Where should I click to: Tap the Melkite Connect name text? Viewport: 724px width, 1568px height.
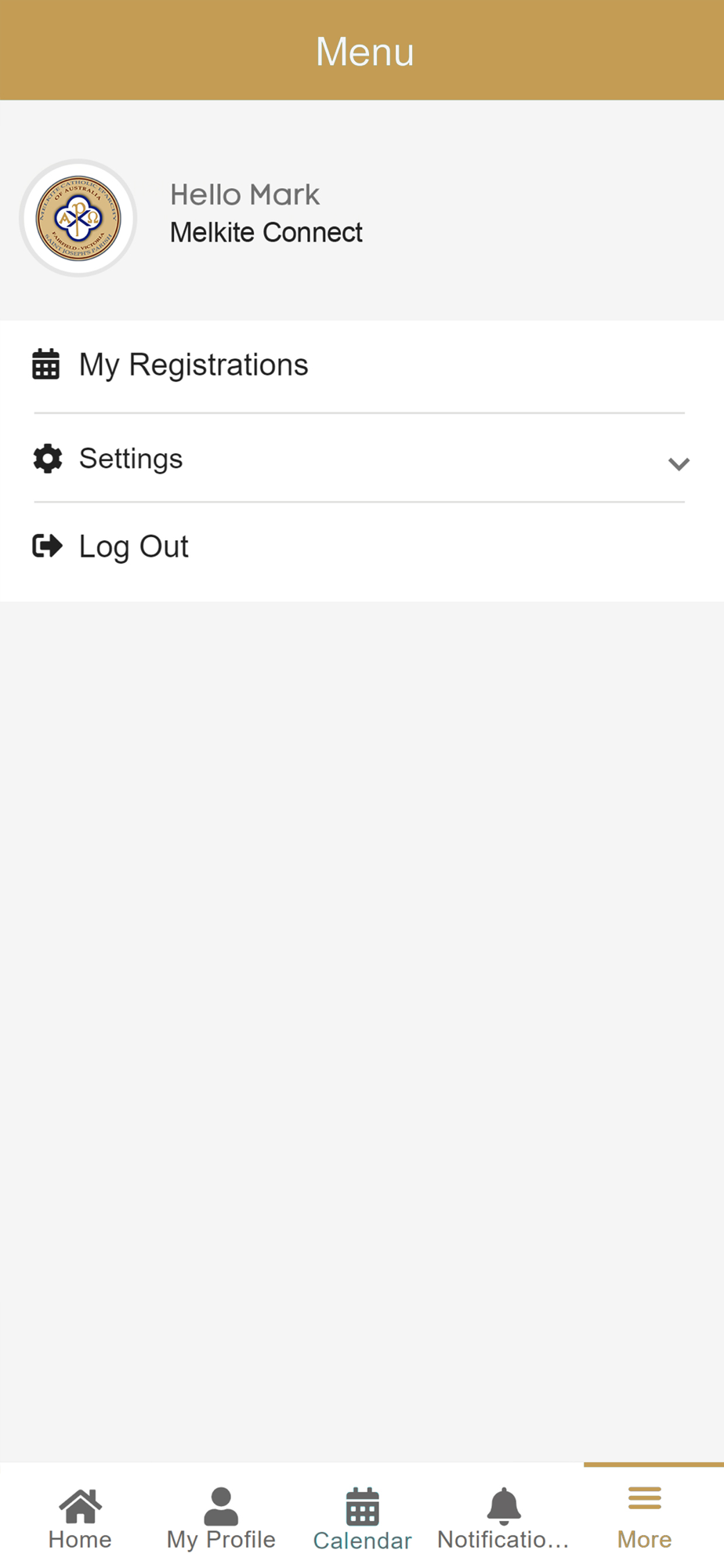click(266, 233)
